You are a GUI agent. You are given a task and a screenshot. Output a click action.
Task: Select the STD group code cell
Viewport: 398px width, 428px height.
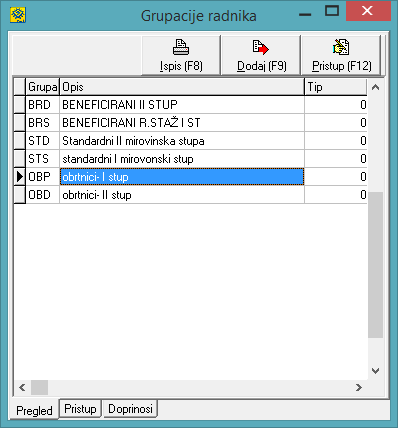coord(43,141)
